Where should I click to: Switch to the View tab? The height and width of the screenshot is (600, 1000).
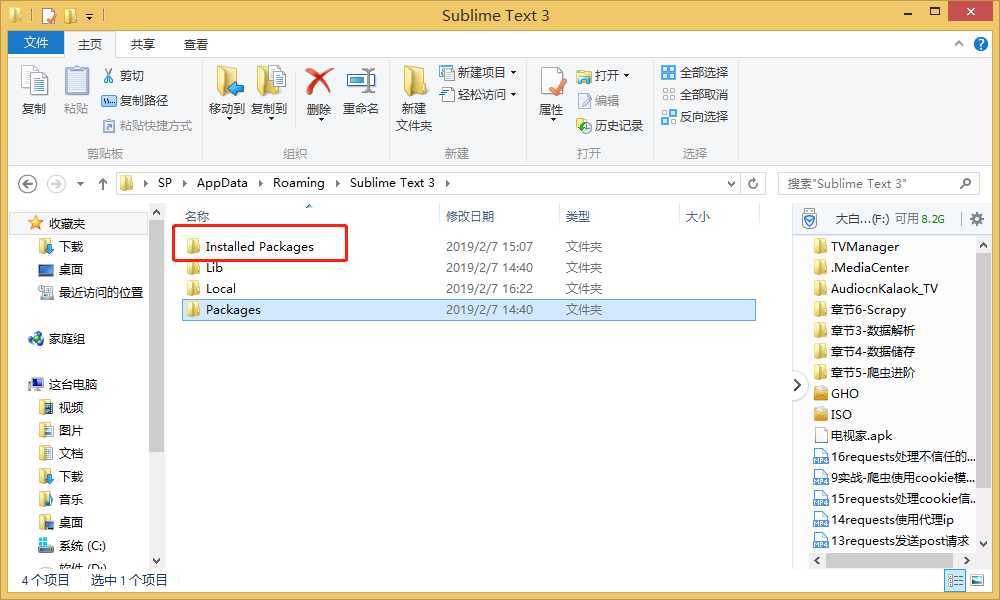[x=195, y=44]
